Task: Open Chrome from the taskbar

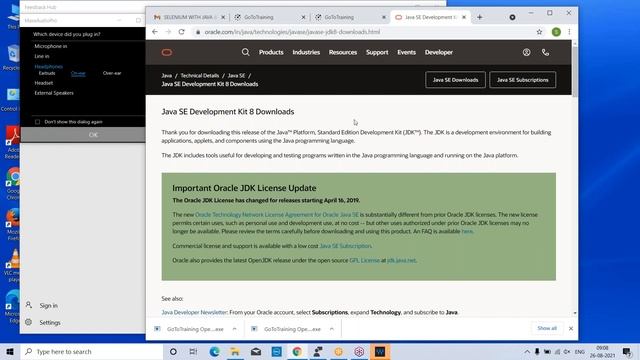Action: (297, 351)
